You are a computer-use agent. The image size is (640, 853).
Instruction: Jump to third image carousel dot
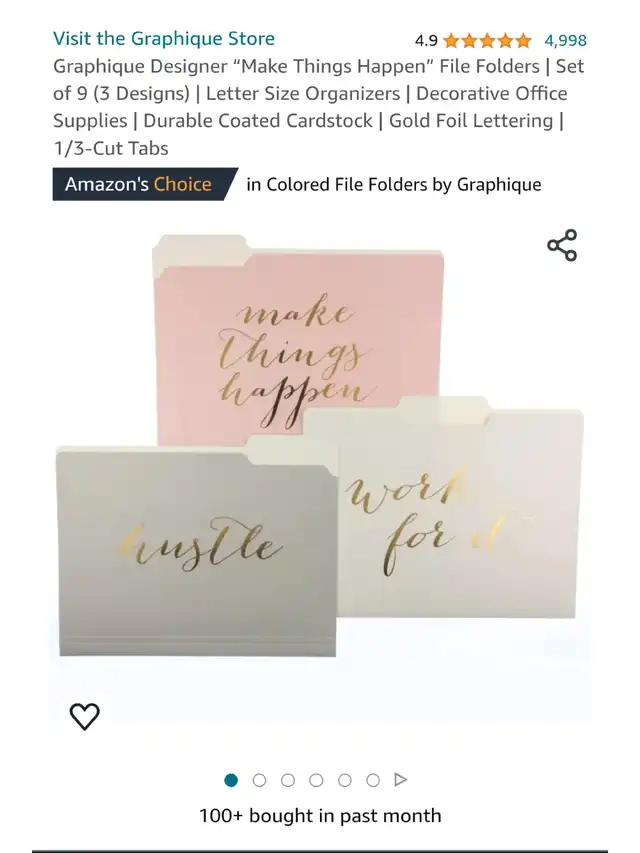pos(288,780)
